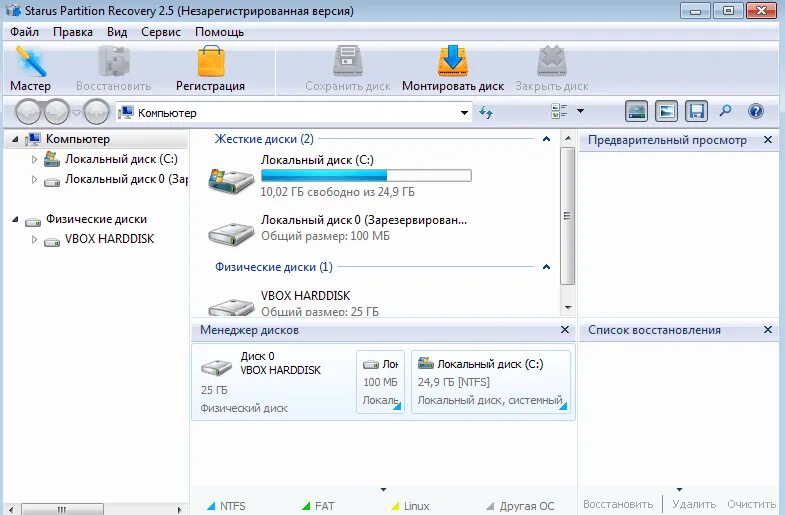
Task: Click the third round up-level navigation button
Action: [96, 112]
